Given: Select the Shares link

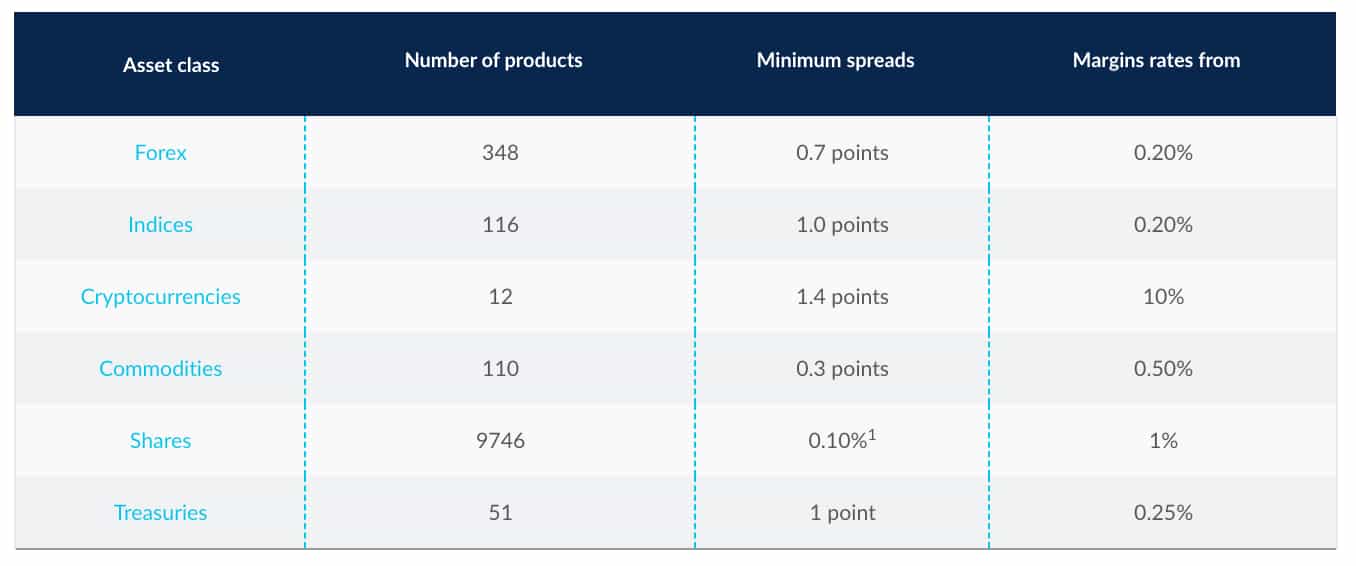Looking at the screenshot, I should (160, 441).
